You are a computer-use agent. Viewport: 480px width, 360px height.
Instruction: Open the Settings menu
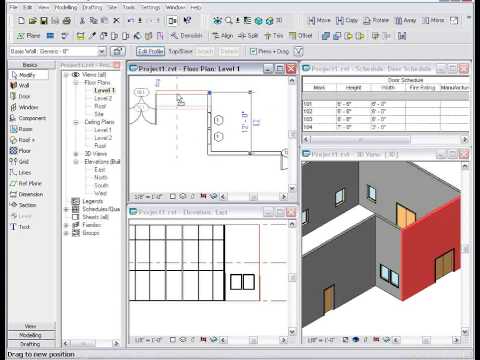(150, 7)
